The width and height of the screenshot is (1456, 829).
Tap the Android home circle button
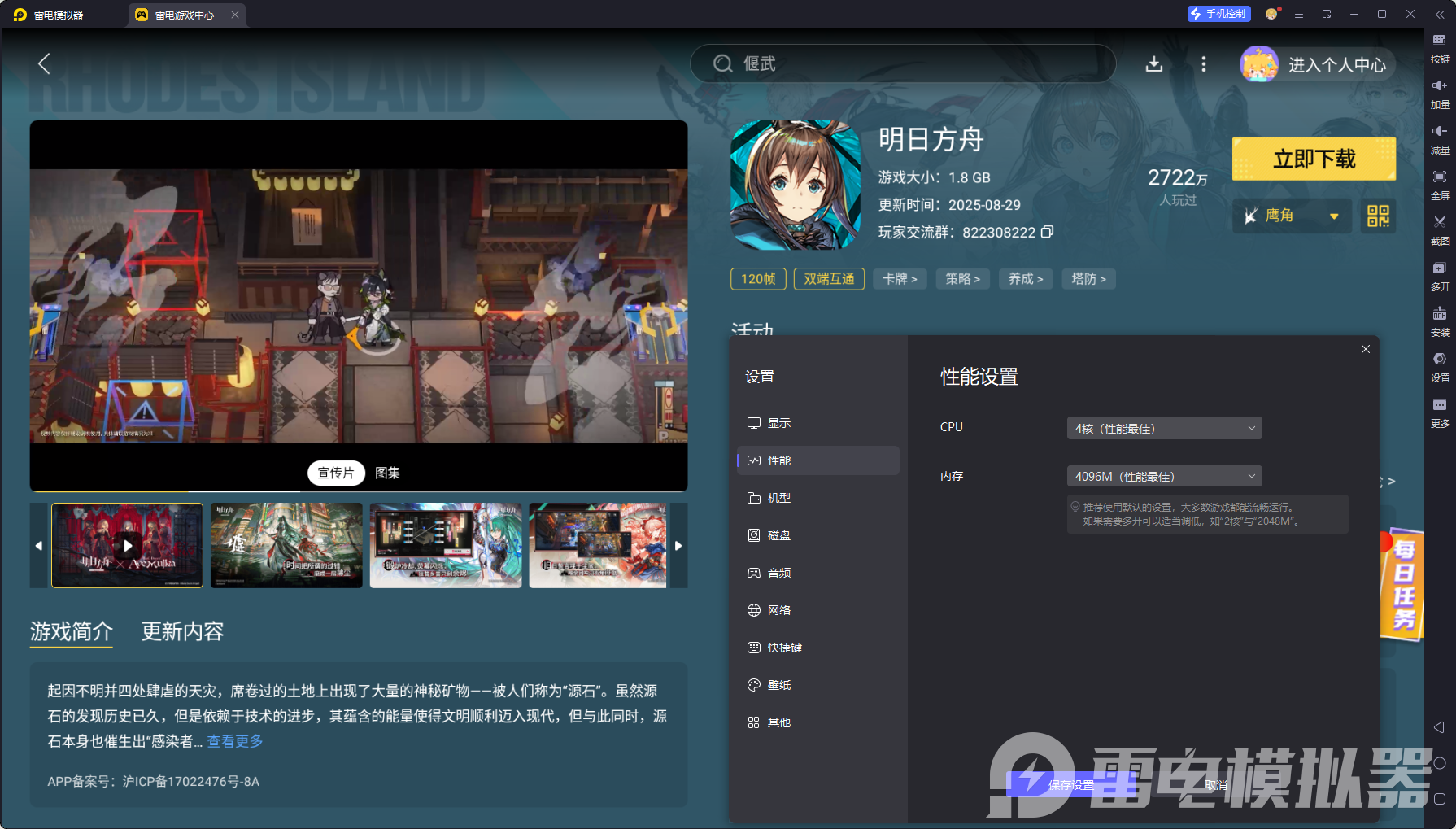[x=1439, y=763]
